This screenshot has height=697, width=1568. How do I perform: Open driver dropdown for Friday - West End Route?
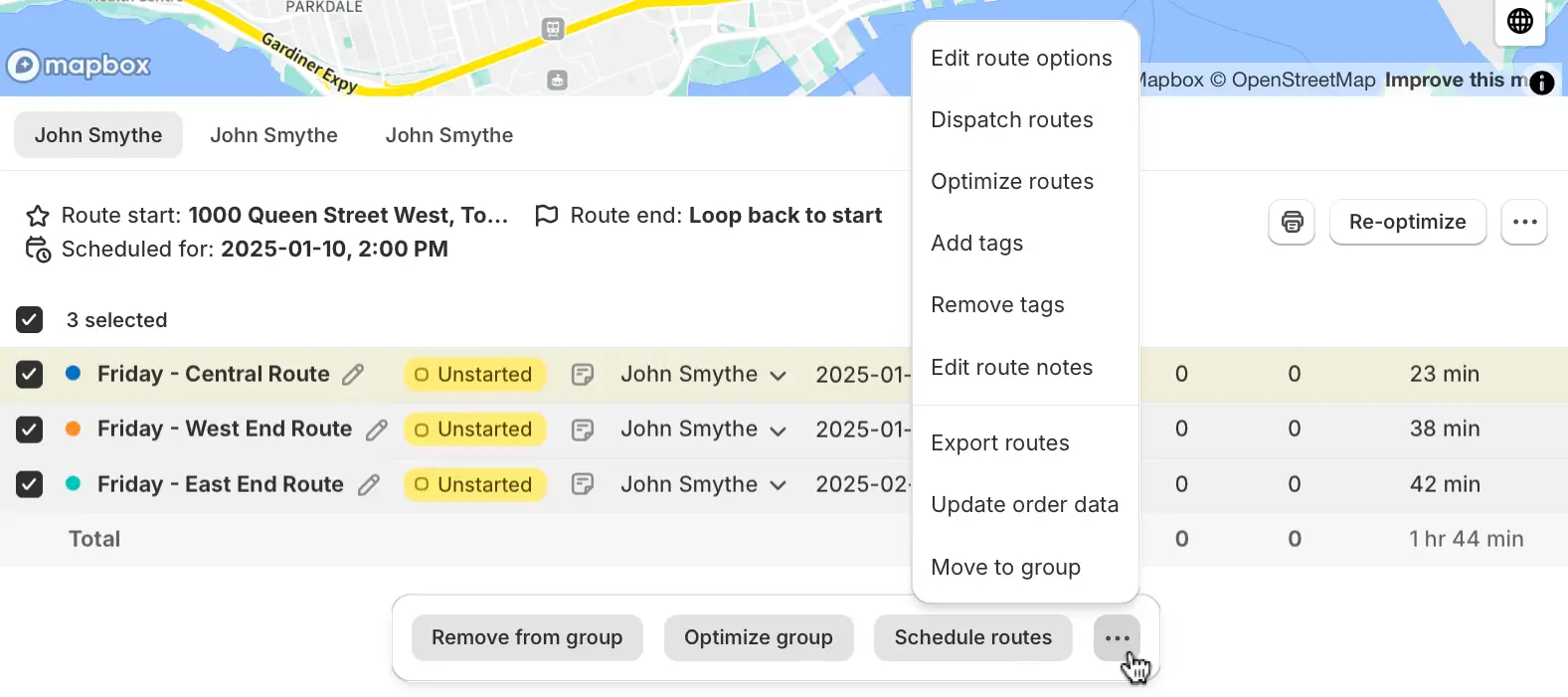point(704,430)
